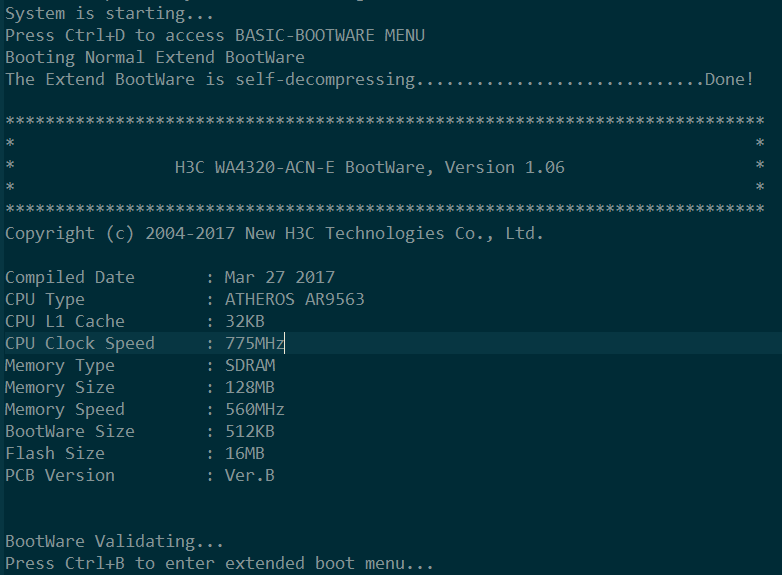Click the 'CPU Type' label
The height and width of the screenshot is (575, 782).
pyautogui.click(x=45, y=299)
